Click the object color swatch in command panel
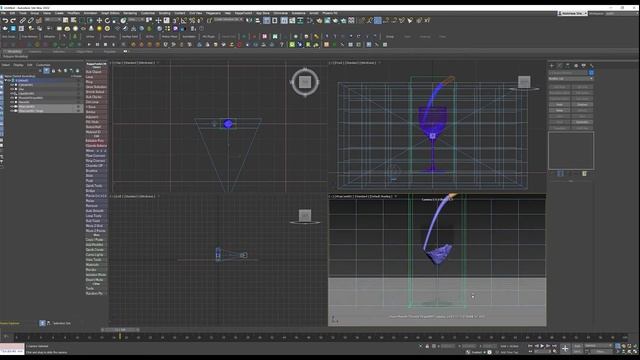 coord(591,73)
